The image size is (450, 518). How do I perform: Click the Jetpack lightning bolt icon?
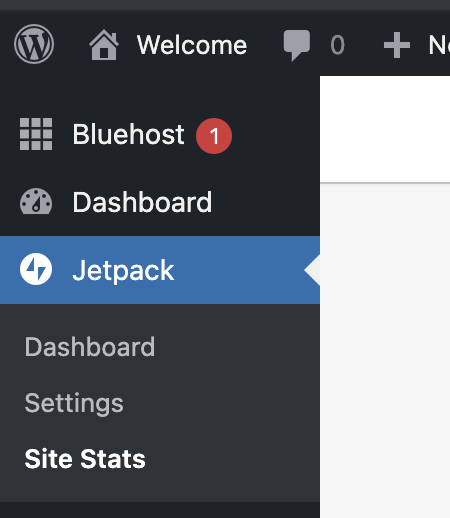[36, 269]
